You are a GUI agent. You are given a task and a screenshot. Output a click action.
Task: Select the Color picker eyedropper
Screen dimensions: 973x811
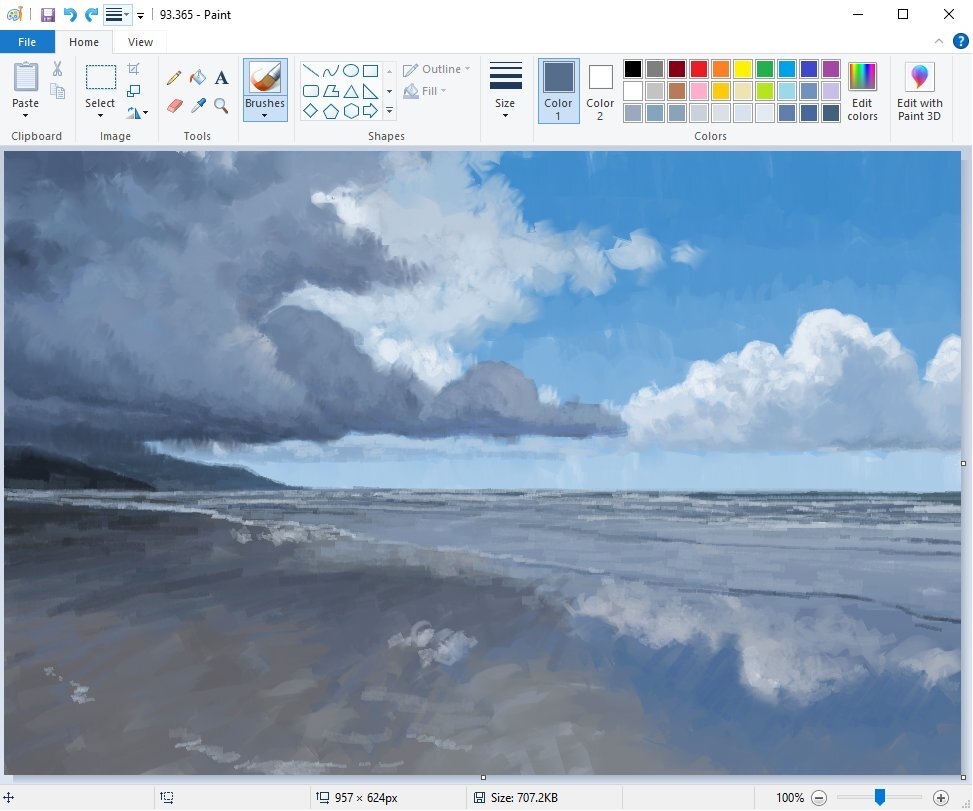pyautogui.click(x=198, y=105)
